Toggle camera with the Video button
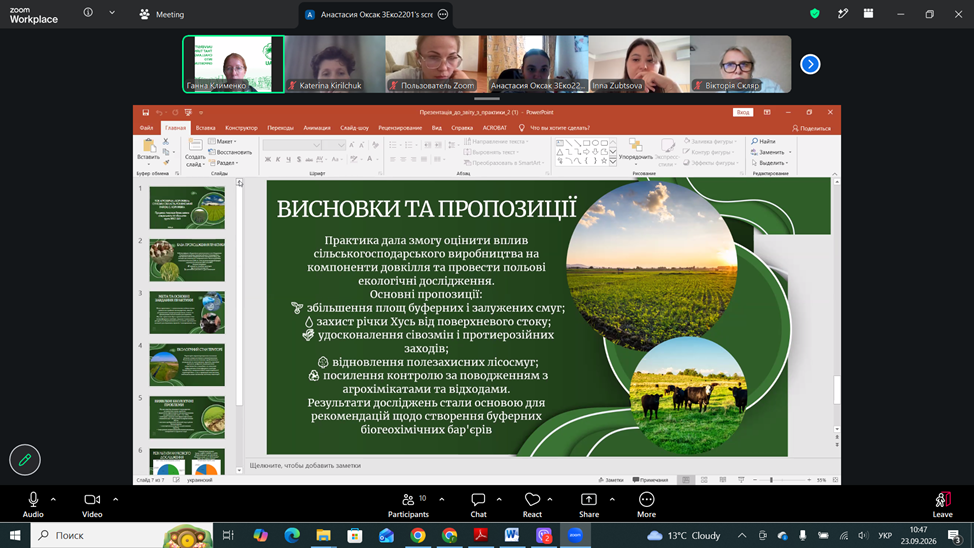 [x=92, y=505]
